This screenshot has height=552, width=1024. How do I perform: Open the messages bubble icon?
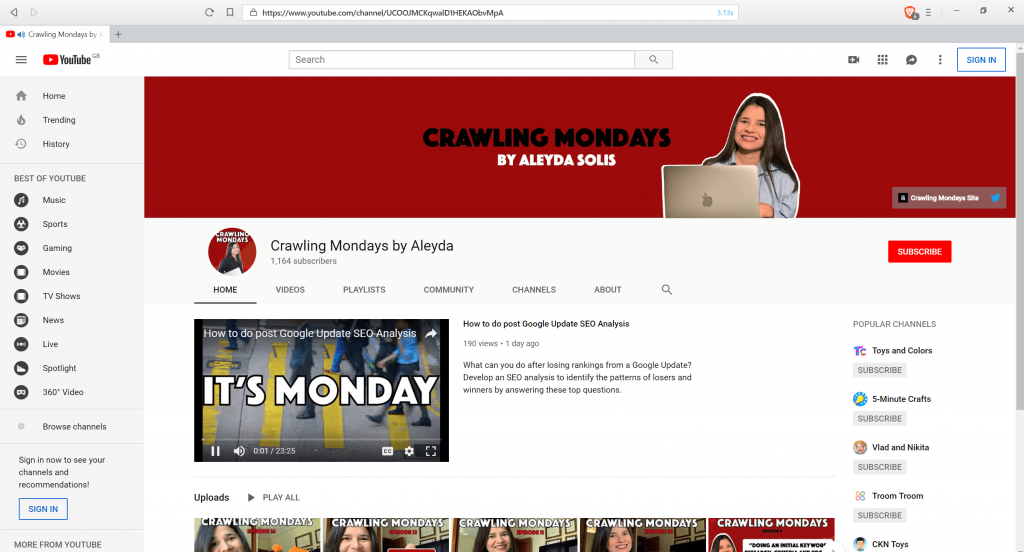911,59
